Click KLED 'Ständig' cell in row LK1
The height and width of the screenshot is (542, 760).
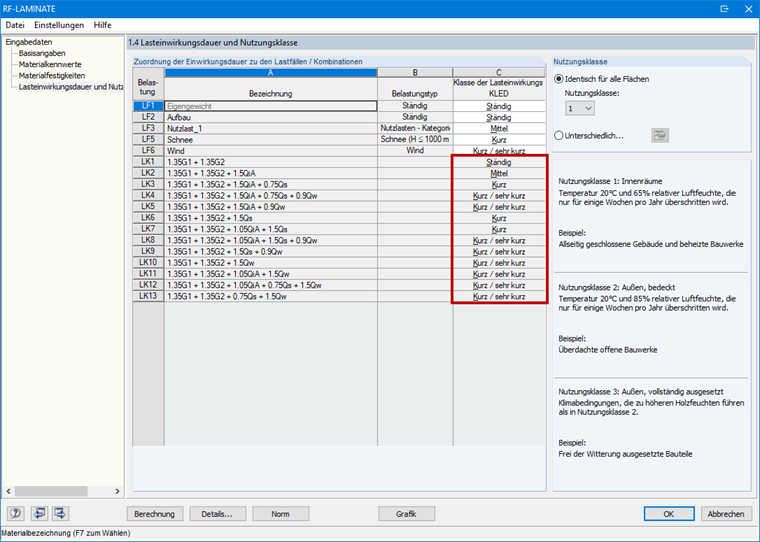coord(499,162)
